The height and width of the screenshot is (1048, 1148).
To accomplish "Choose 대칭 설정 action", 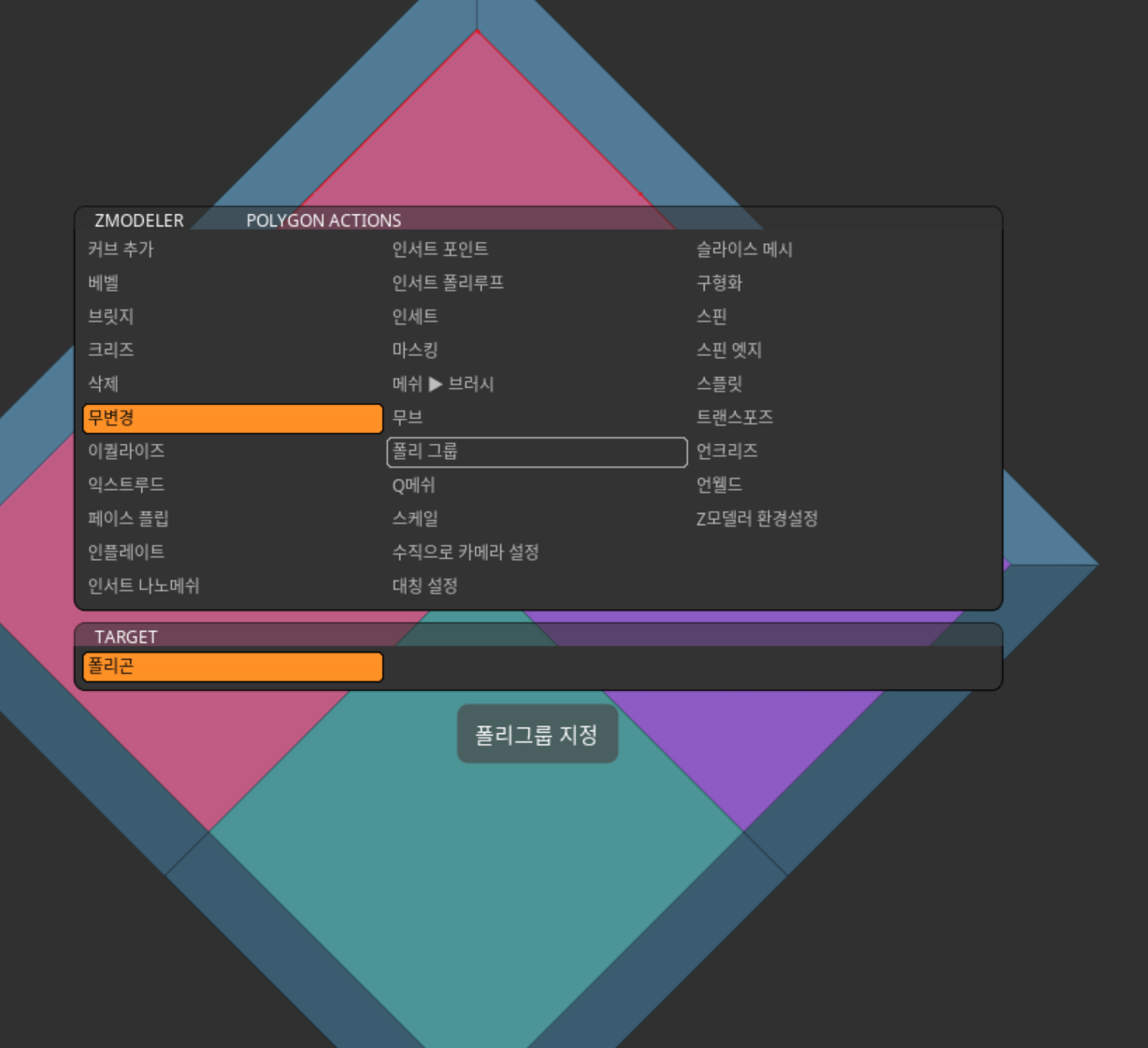I will pos(538,586).
